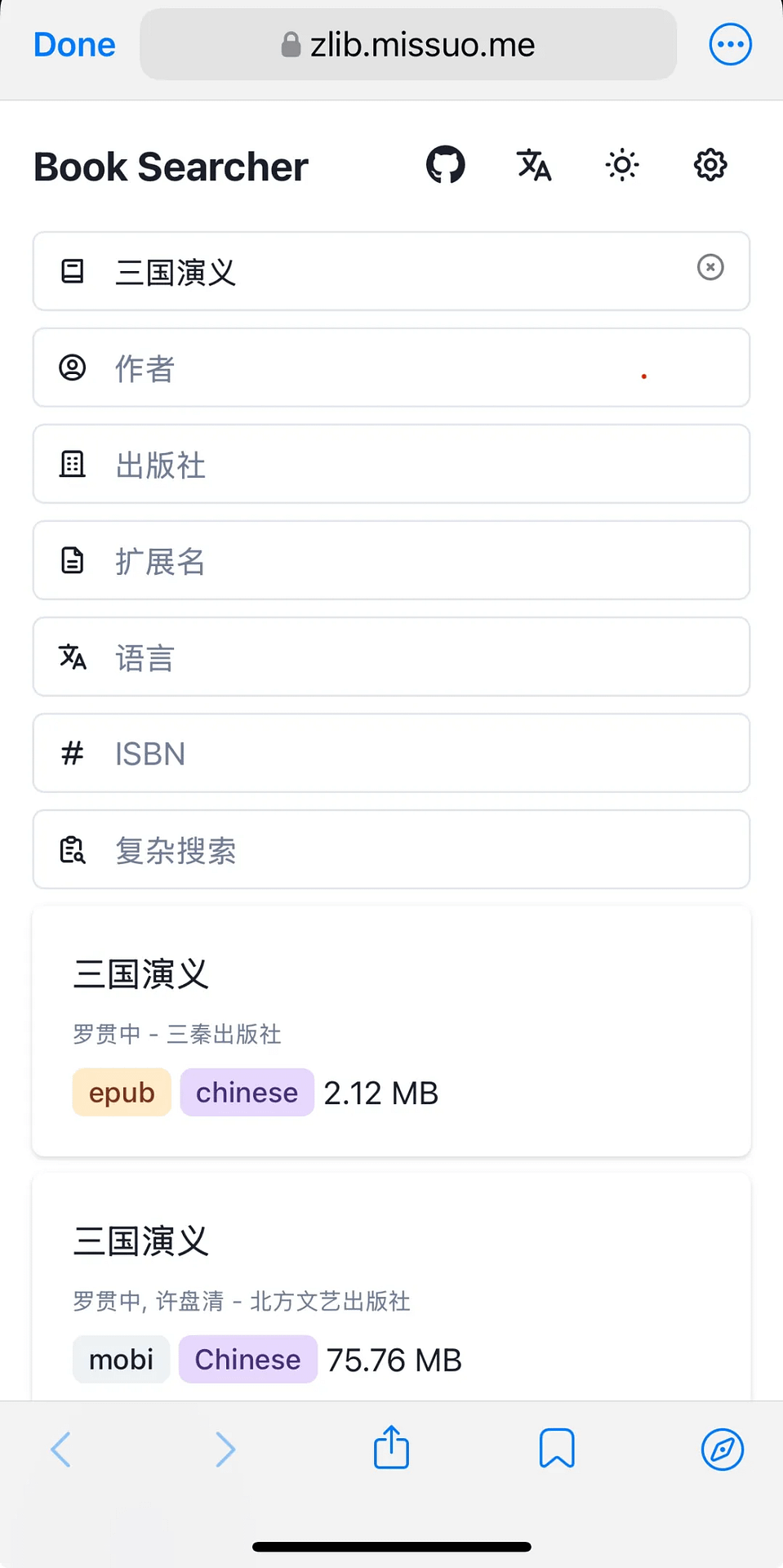Open Safari bookmarks

[x=557, y=1448]
